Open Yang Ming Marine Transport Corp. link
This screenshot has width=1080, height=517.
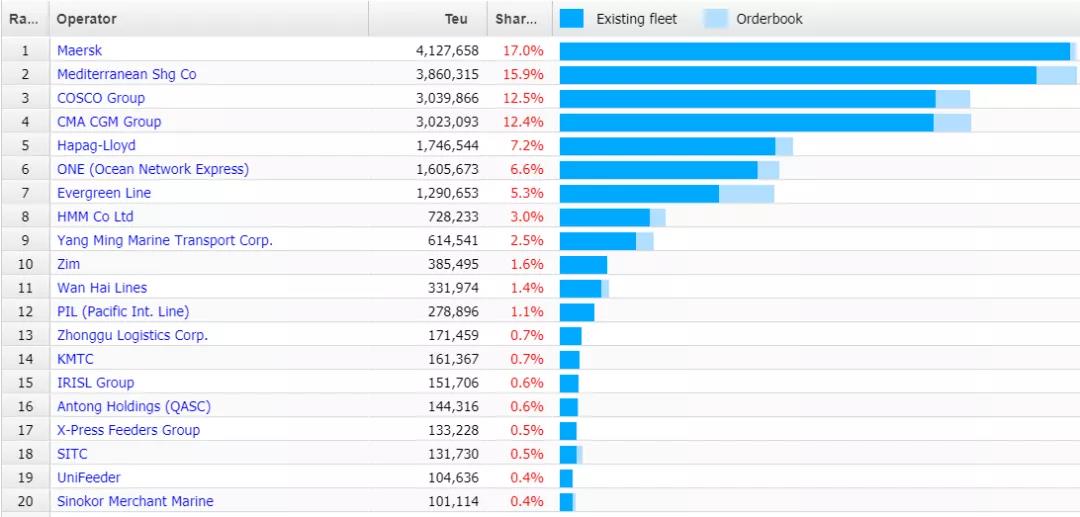click(165, 241)
